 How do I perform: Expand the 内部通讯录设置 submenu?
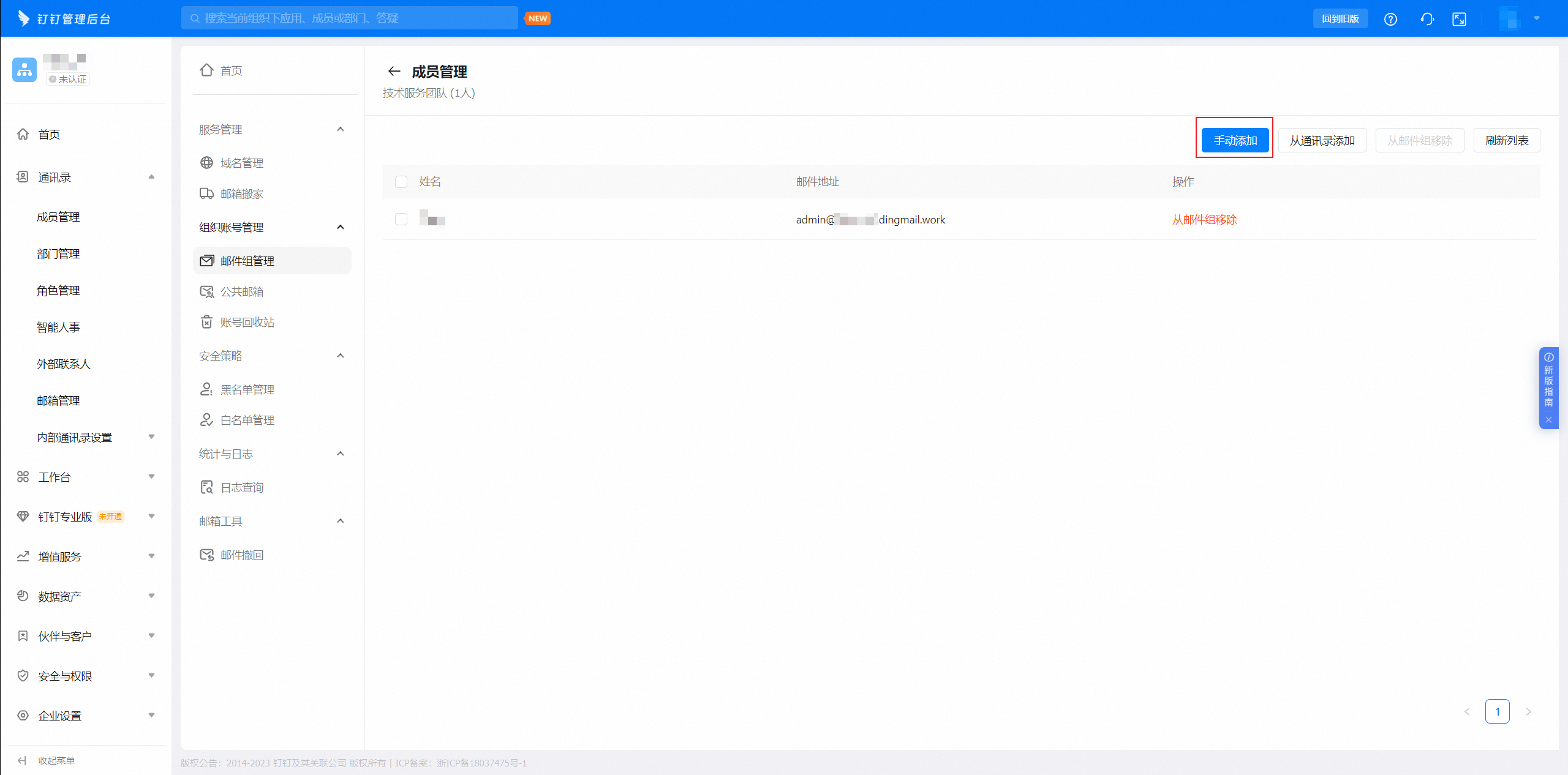tap(151, 437)
